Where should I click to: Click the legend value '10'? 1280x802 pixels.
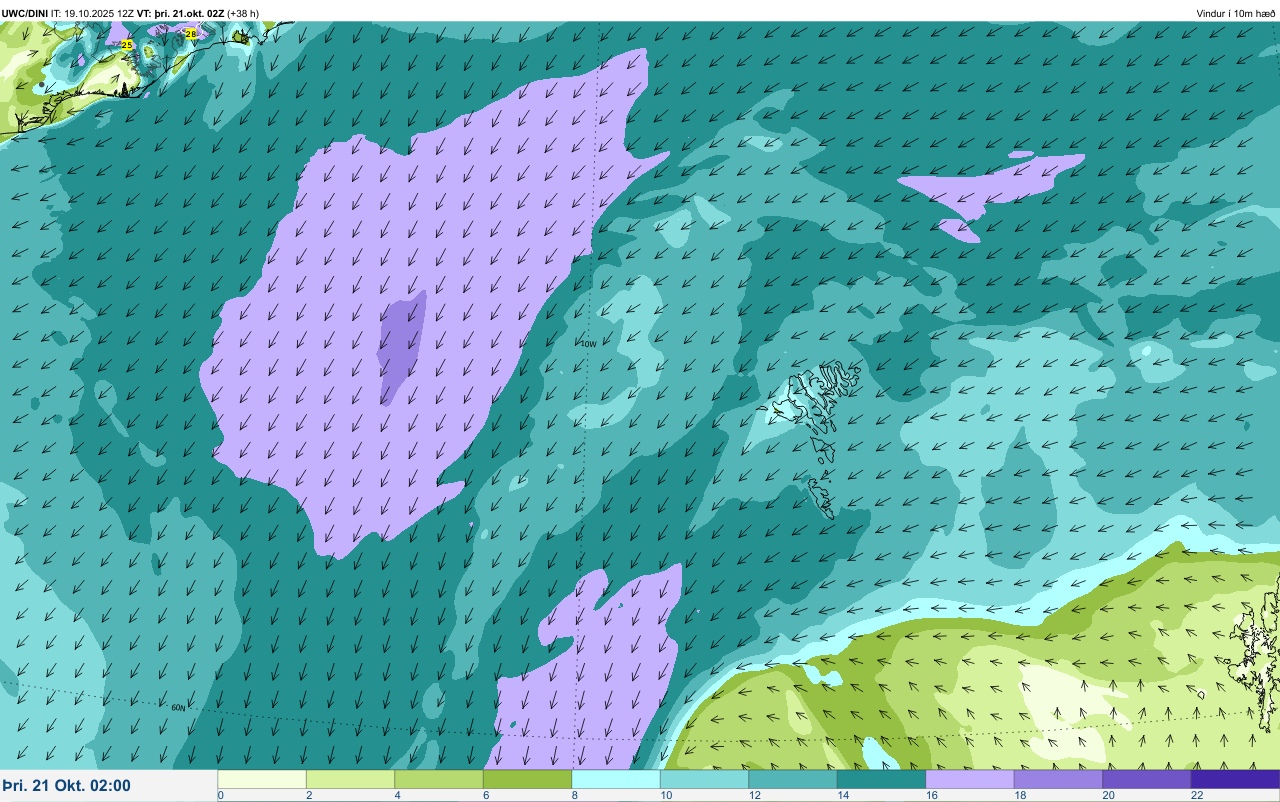click(x=665, y=795)
